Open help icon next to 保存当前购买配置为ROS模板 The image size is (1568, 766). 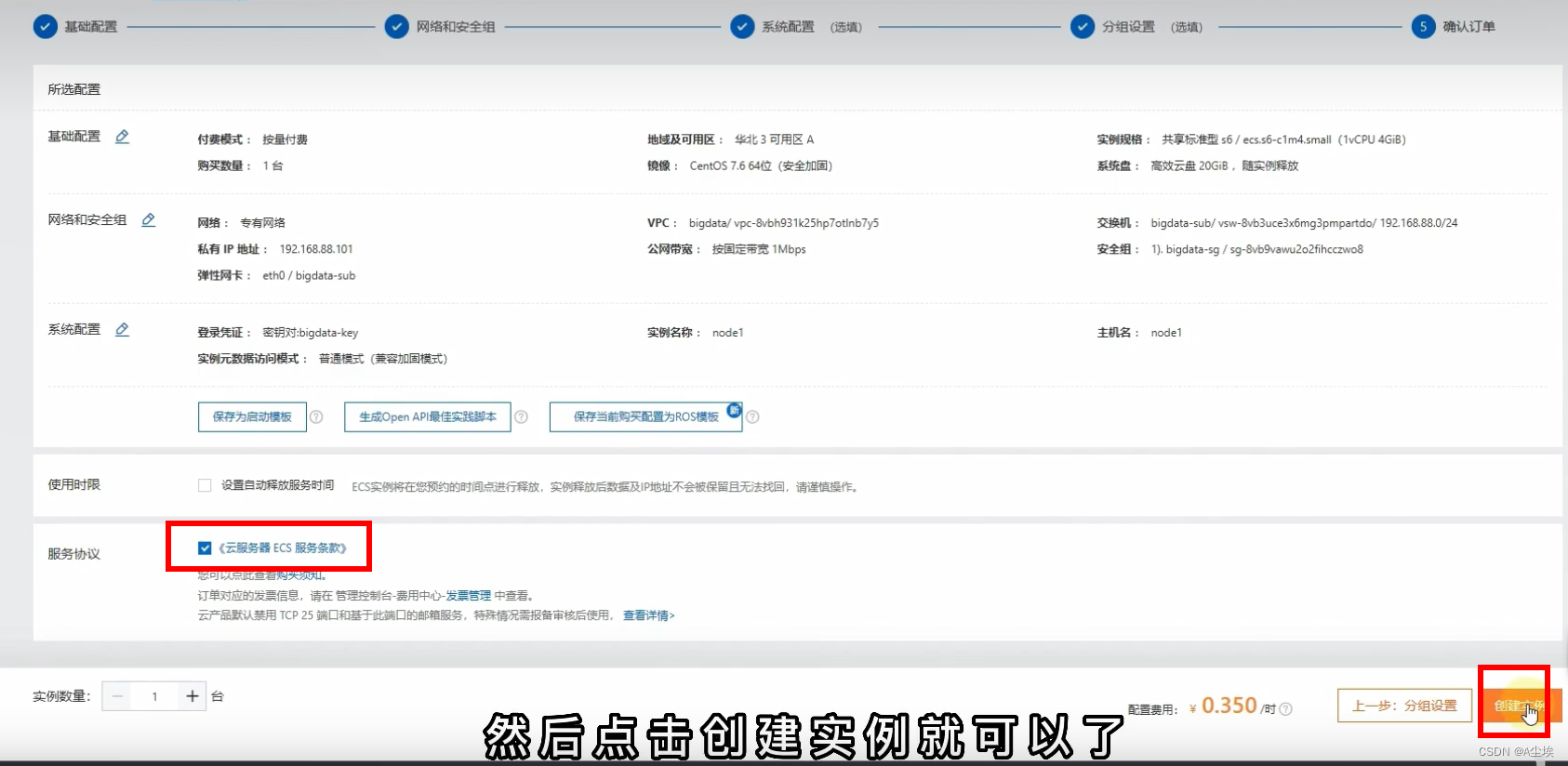click(753, 417)
